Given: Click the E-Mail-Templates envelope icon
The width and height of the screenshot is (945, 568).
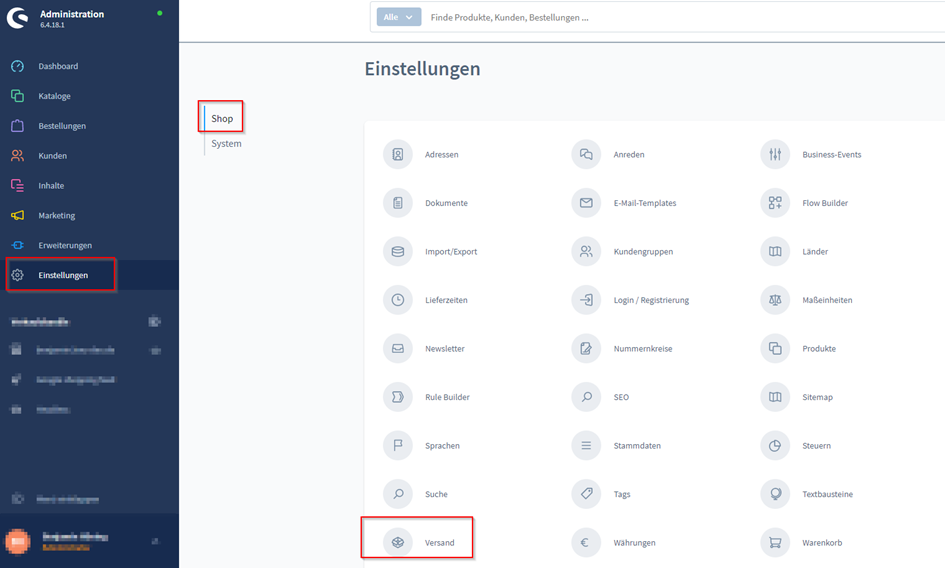Looking at the screenshot, I should pyautogui.click(x=586, y=203).
